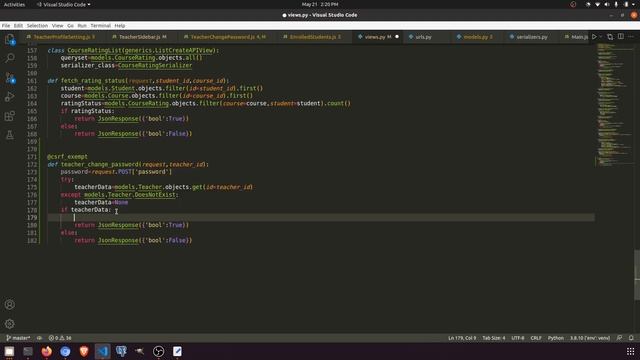Place cursor on line 173 password assignment
The image size is (640, 360).
[x=116, y=172]
